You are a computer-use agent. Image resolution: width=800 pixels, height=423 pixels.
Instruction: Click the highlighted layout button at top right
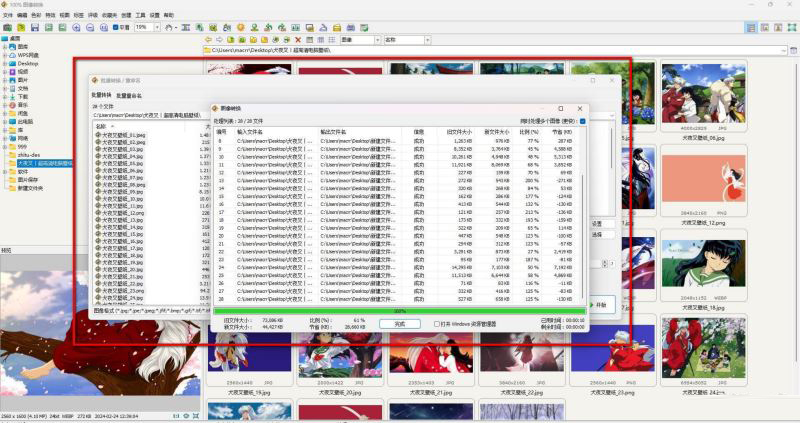(x=751, y=28)
